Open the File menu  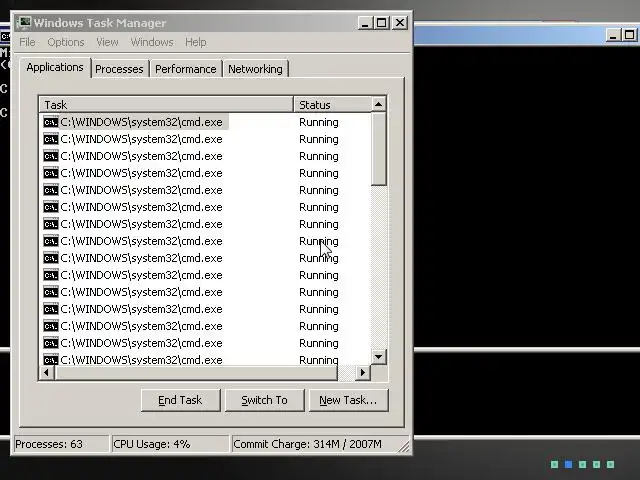coord(27,42)
